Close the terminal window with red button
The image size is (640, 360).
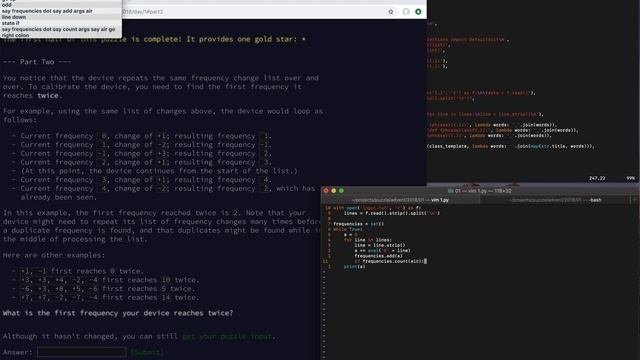pos(326,191)
